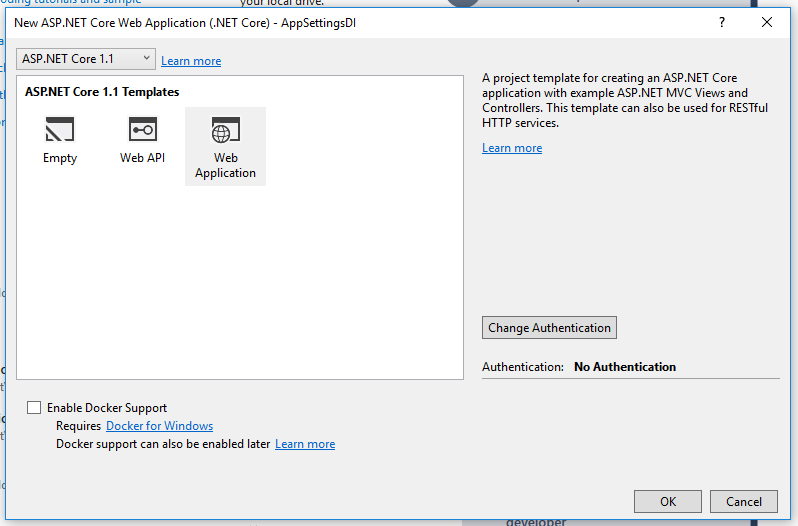The height and width of the screenshot is (526, 798).
Task: Close the New ASP.NET Core Web Application dialog
Action: click(766, 22)
